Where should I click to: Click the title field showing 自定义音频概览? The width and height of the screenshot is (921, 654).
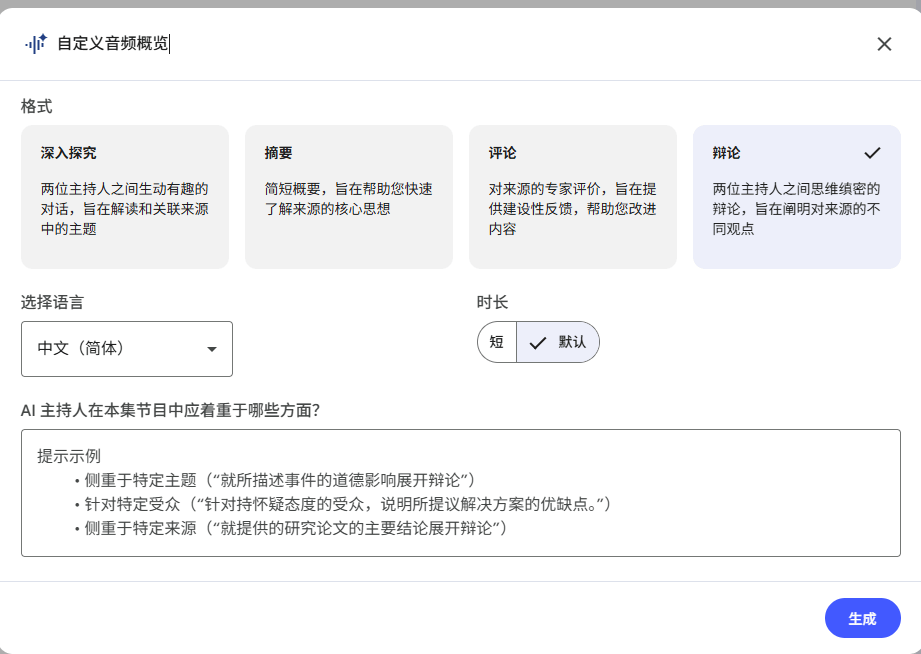[113, 43]
